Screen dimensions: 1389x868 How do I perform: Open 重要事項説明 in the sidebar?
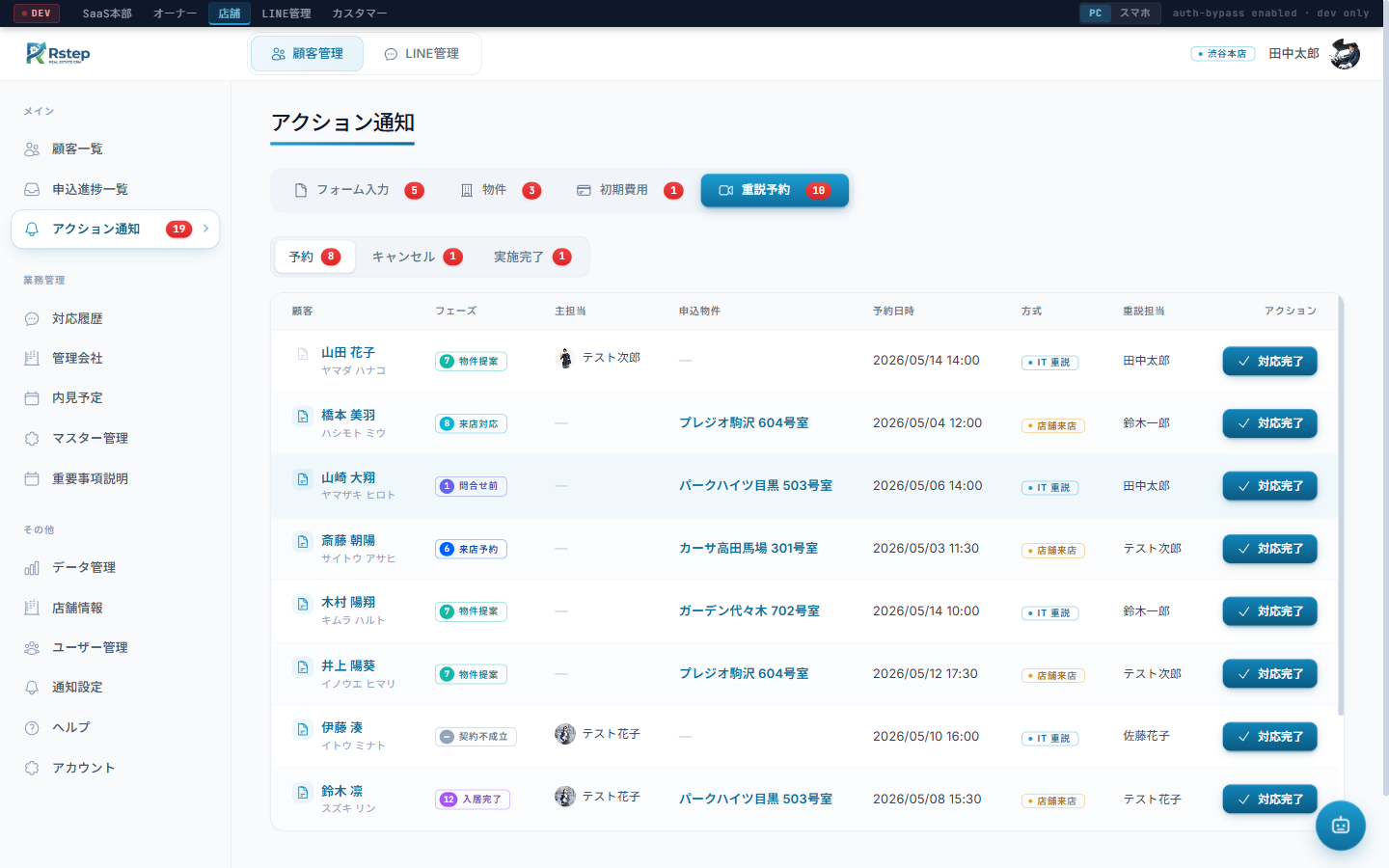[116, 478]
